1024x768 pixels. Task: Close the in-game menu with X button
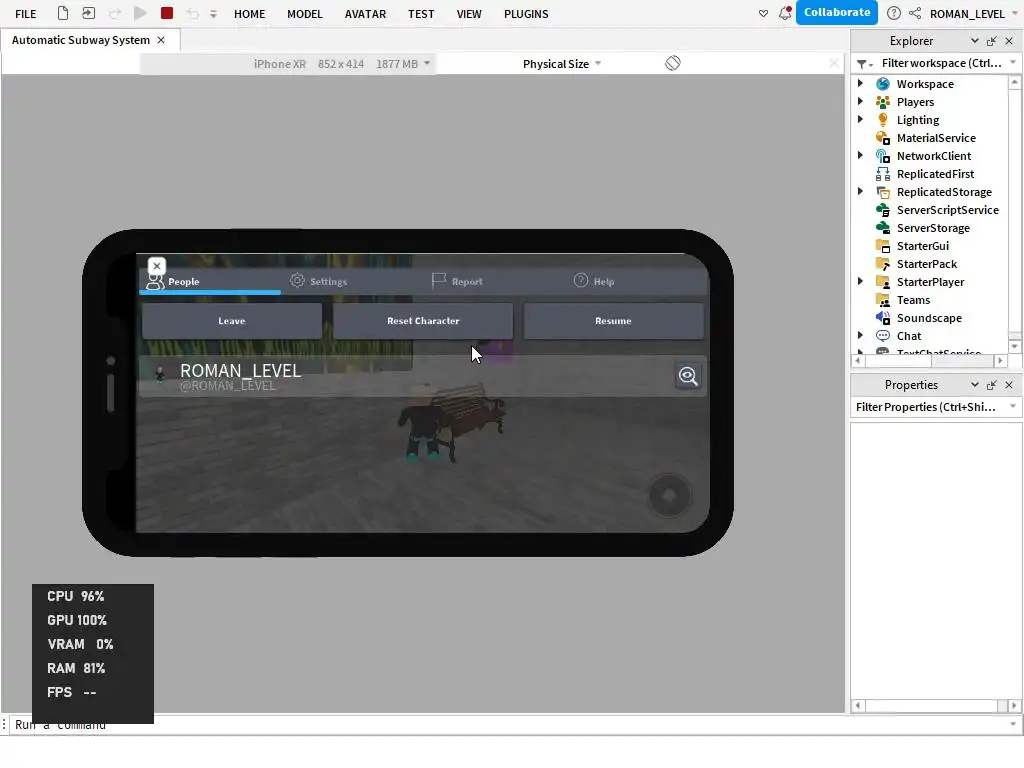(x=157, y=266)
